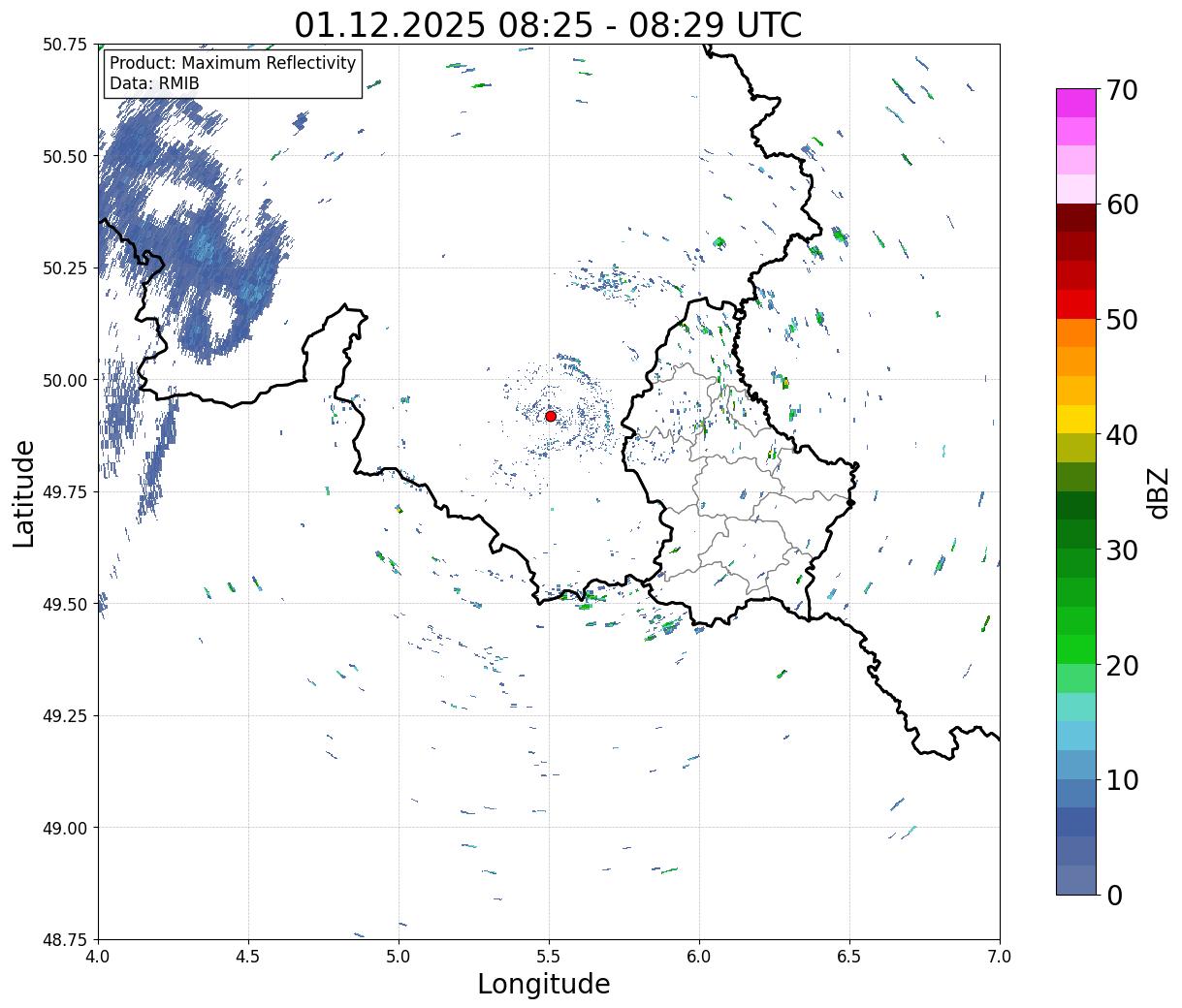
Task: Click the 'dBZ' colorbar label
Action: pos(1158,491)
